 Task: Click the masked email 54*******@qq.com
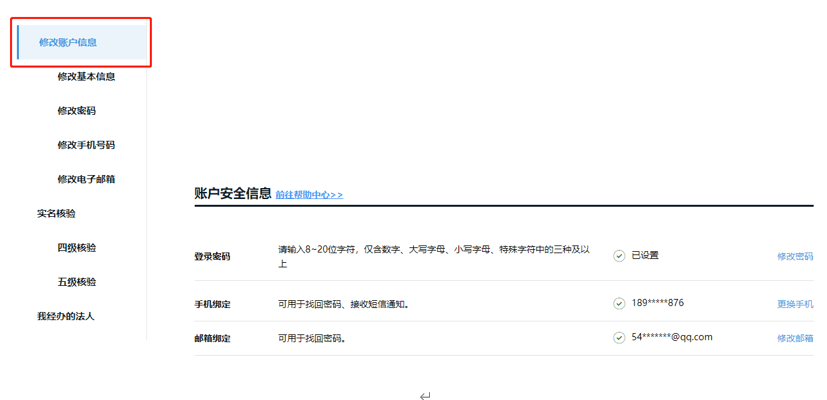point(672,337)
